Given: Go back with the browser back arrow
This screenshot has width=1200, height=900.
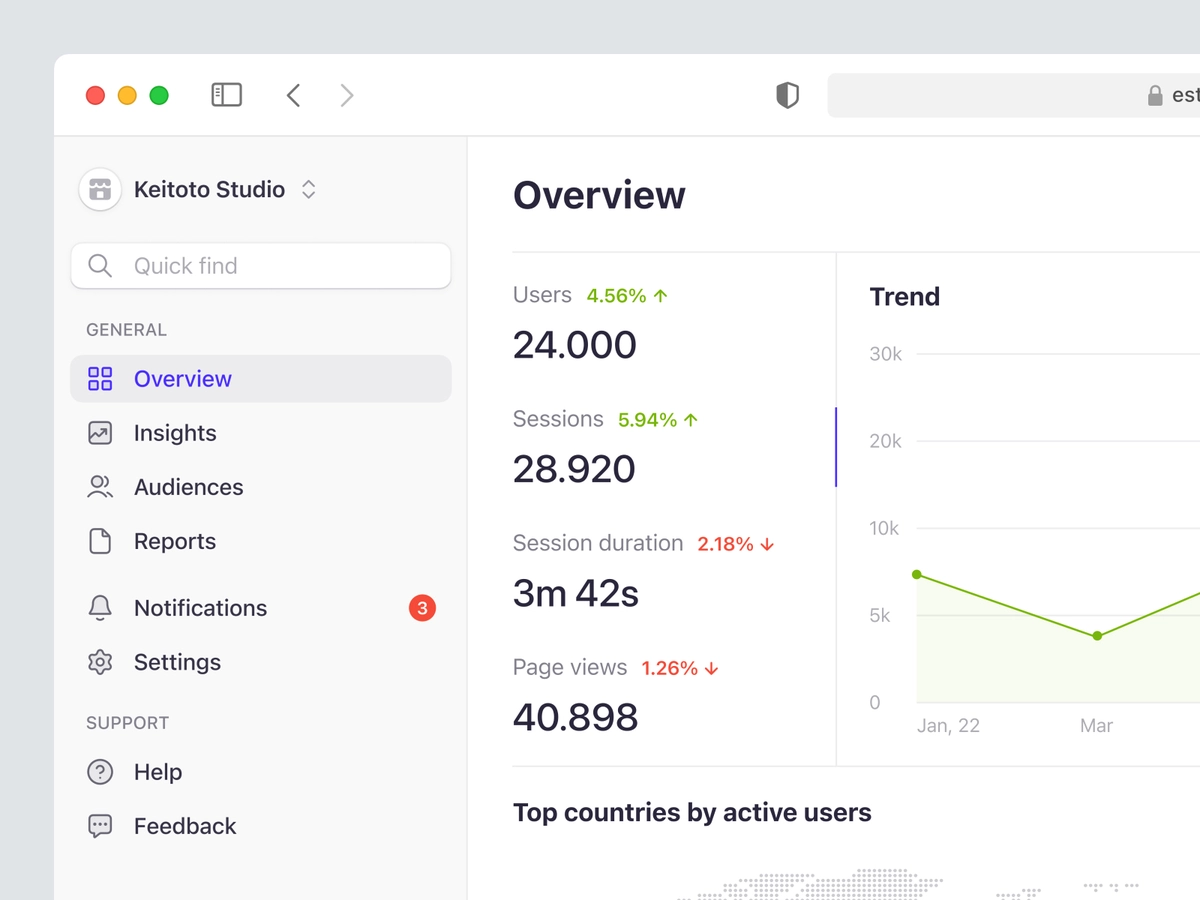Looking at the screenshot, I should pyautogui.click(x=293, y=95).
